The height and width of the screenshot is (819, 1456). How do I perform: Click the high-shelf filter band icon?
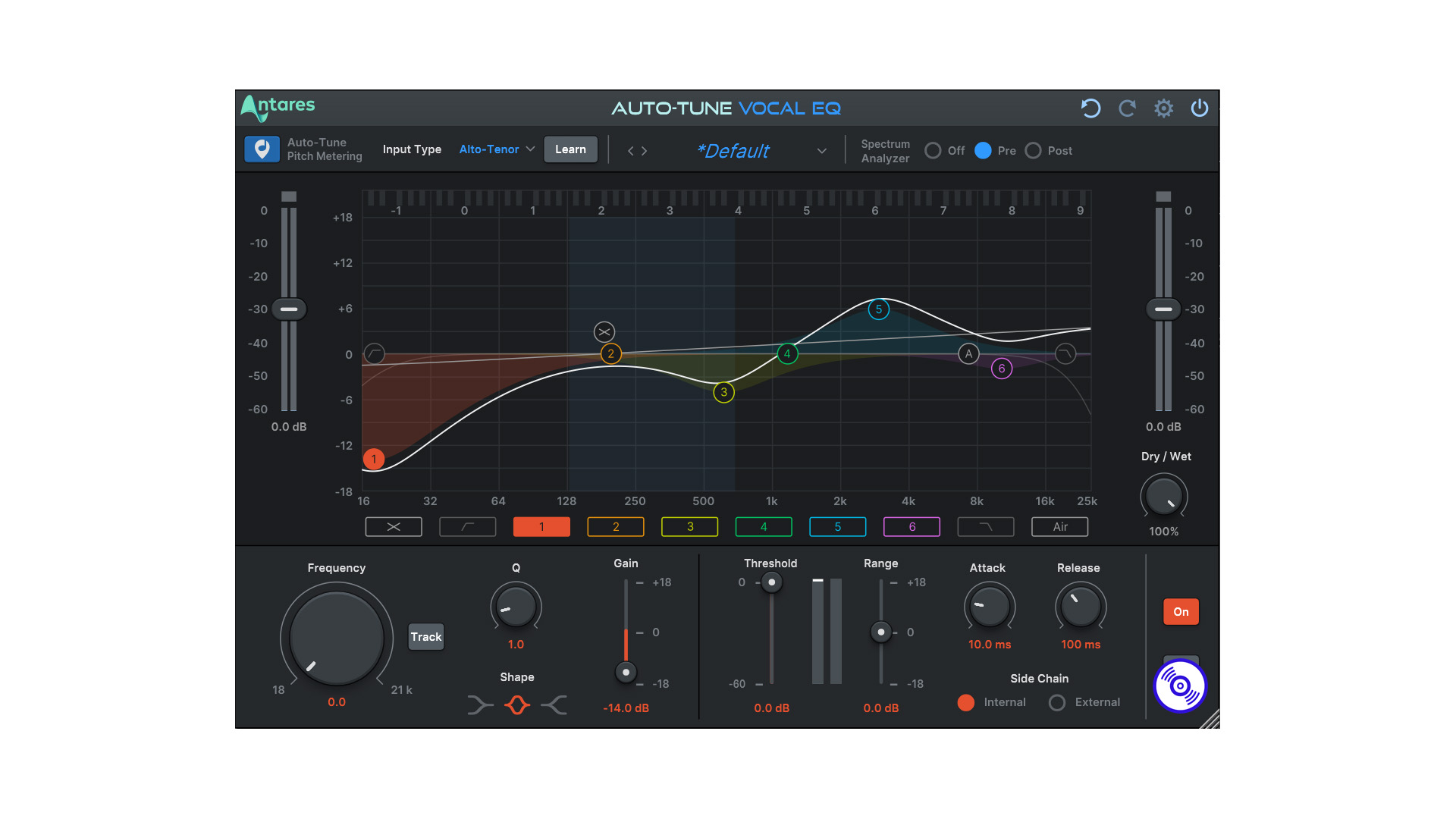tap(987, 527)
